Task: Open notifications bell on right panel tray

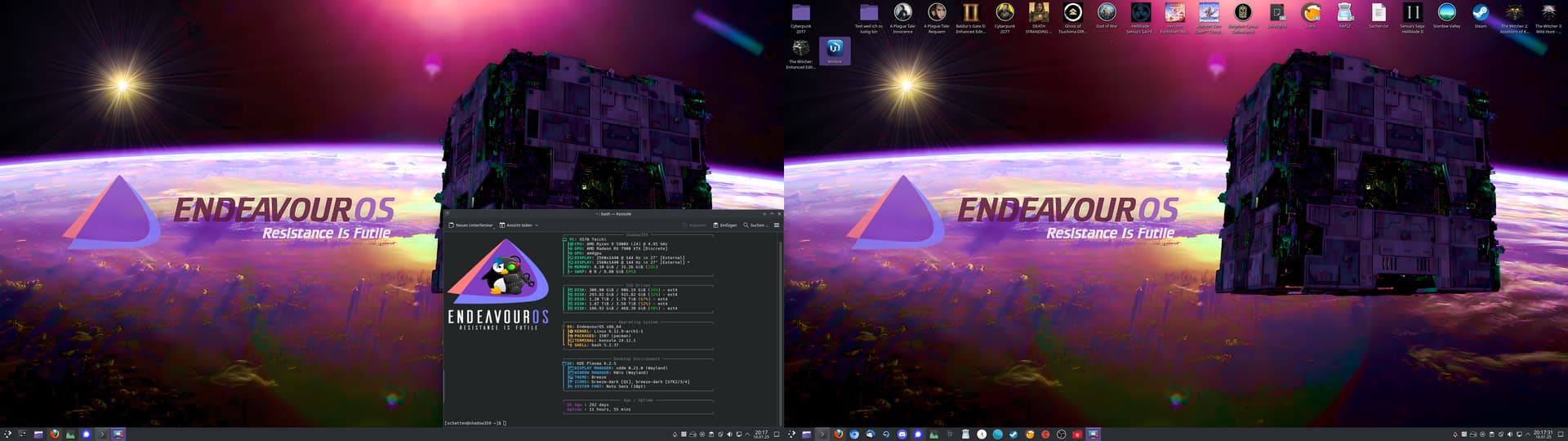Action: tap(1454, 434)
